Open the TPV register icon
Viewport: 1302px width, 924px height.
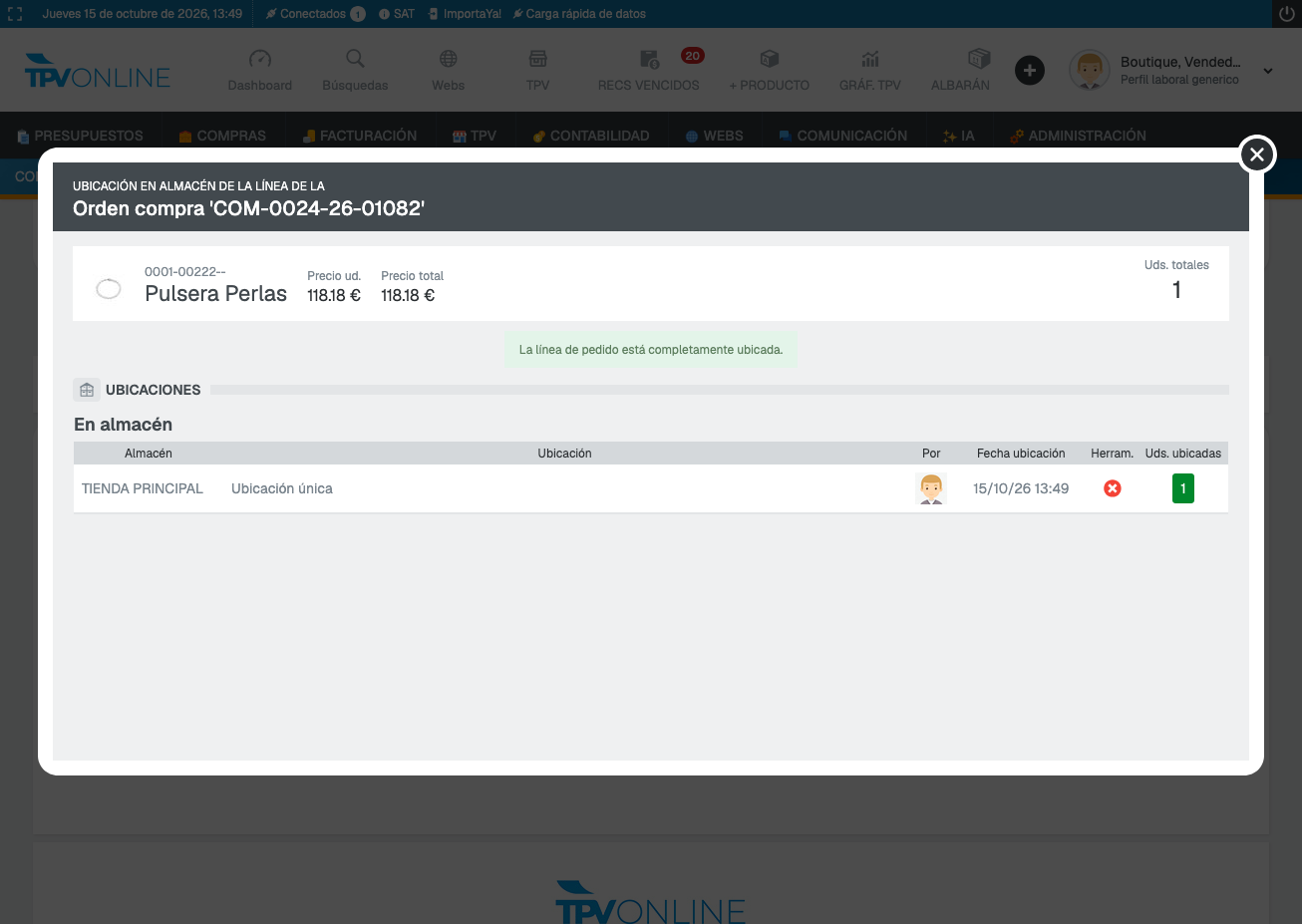click(x=538, y=59)
